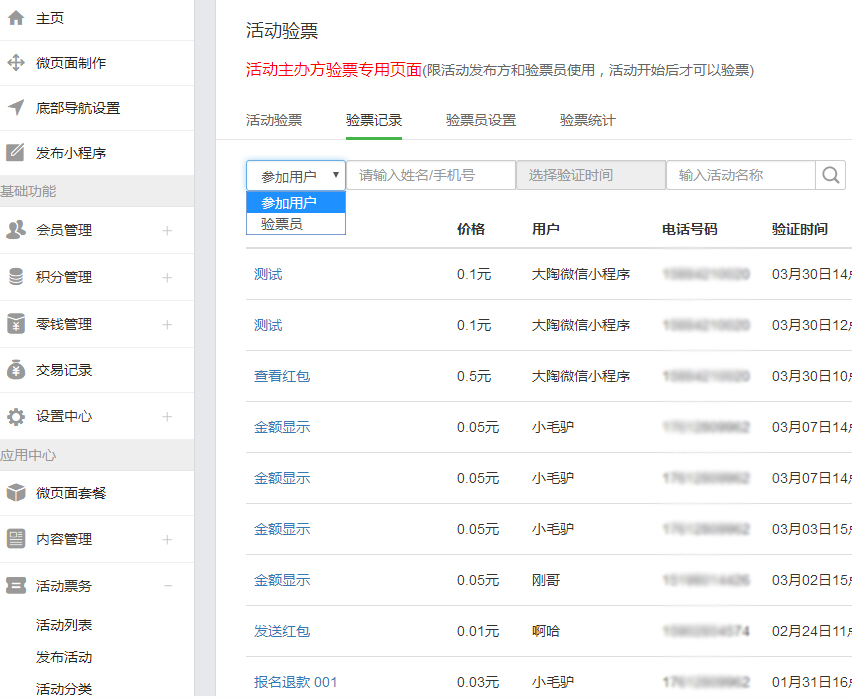
Task: Click the move icon for 微页面制作
Action: point(16,63)
